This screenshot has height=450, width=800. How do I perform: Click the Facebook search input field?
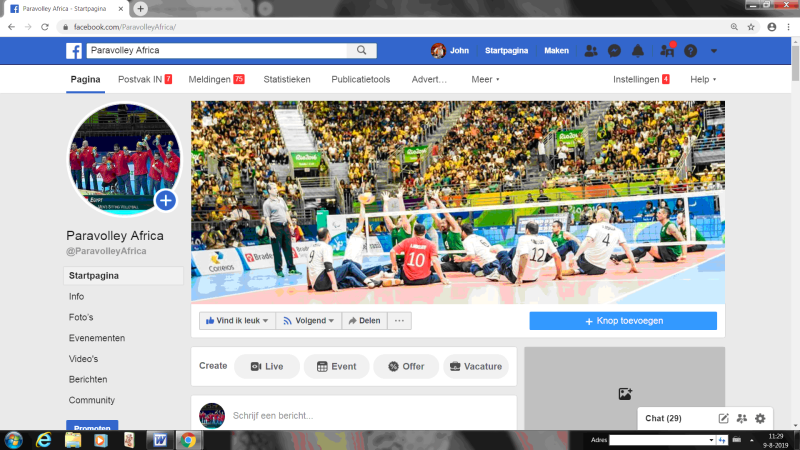coord(217,50)
